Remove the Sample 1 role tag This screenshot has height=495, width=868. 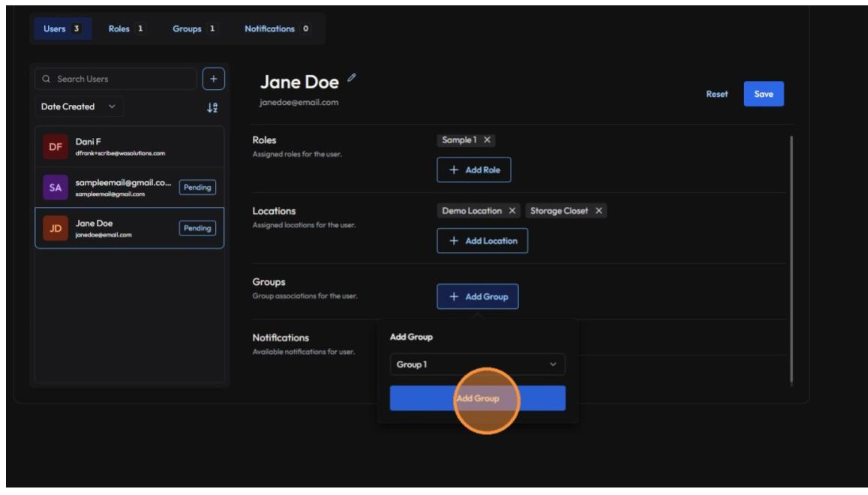487,140
